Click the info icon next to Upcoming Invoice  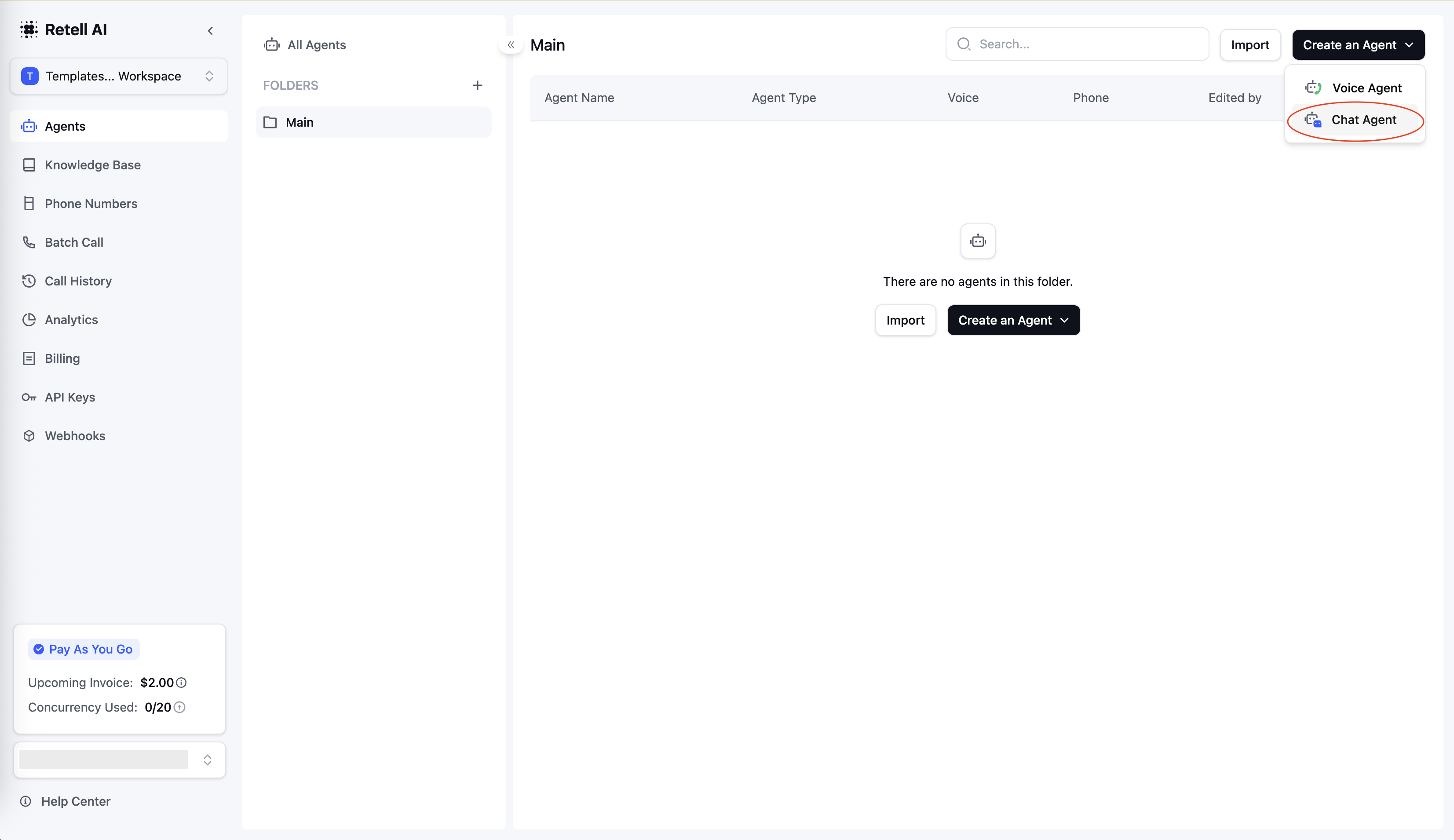pyautogui.click(x=181, y=683)
